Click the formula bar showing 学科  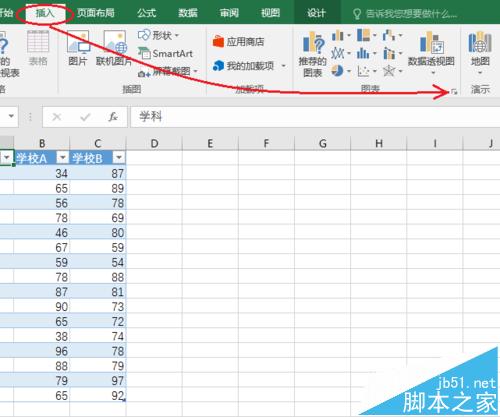315,116
